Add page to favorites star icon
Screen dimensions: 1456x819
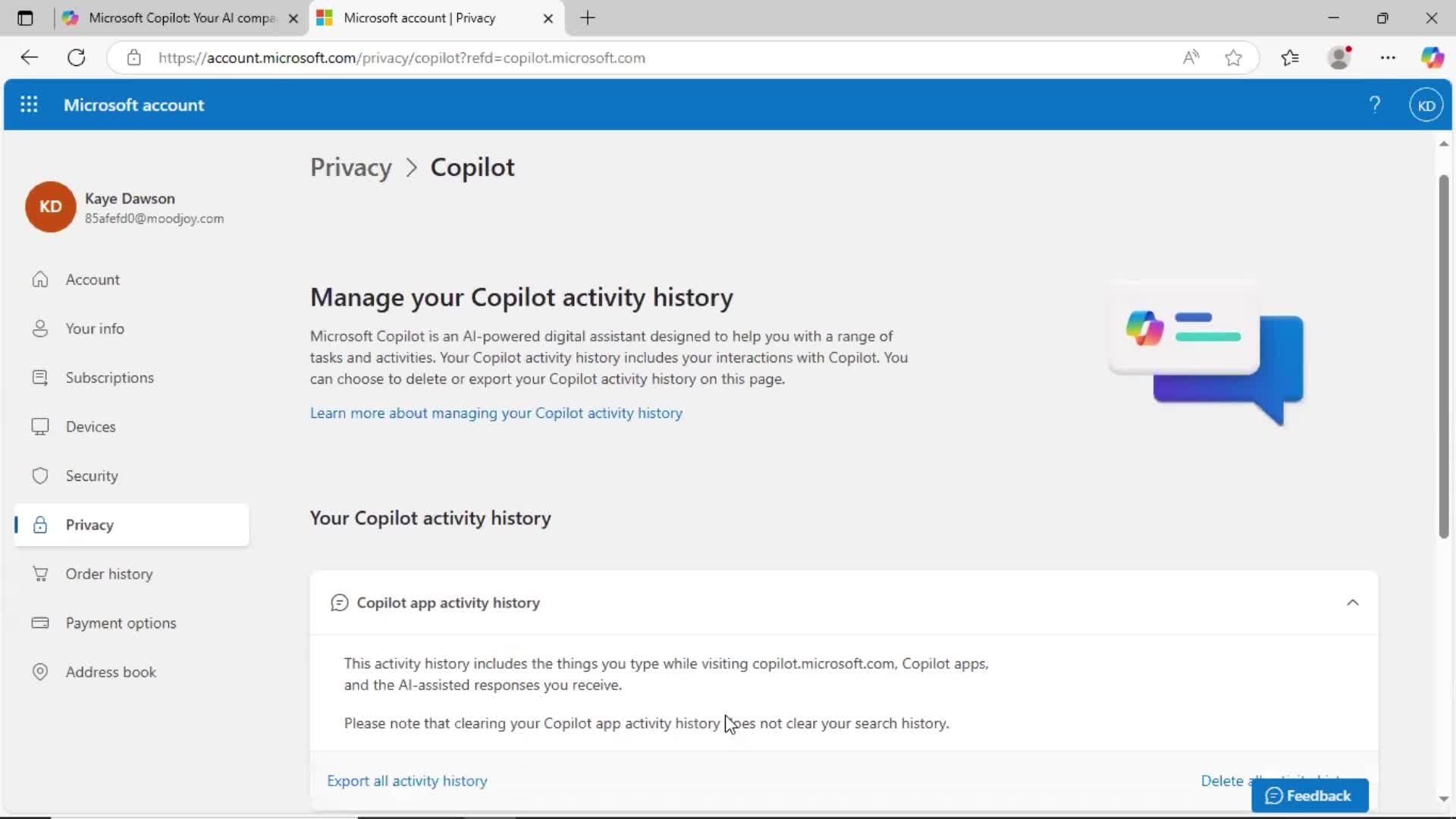[1233, 58]
